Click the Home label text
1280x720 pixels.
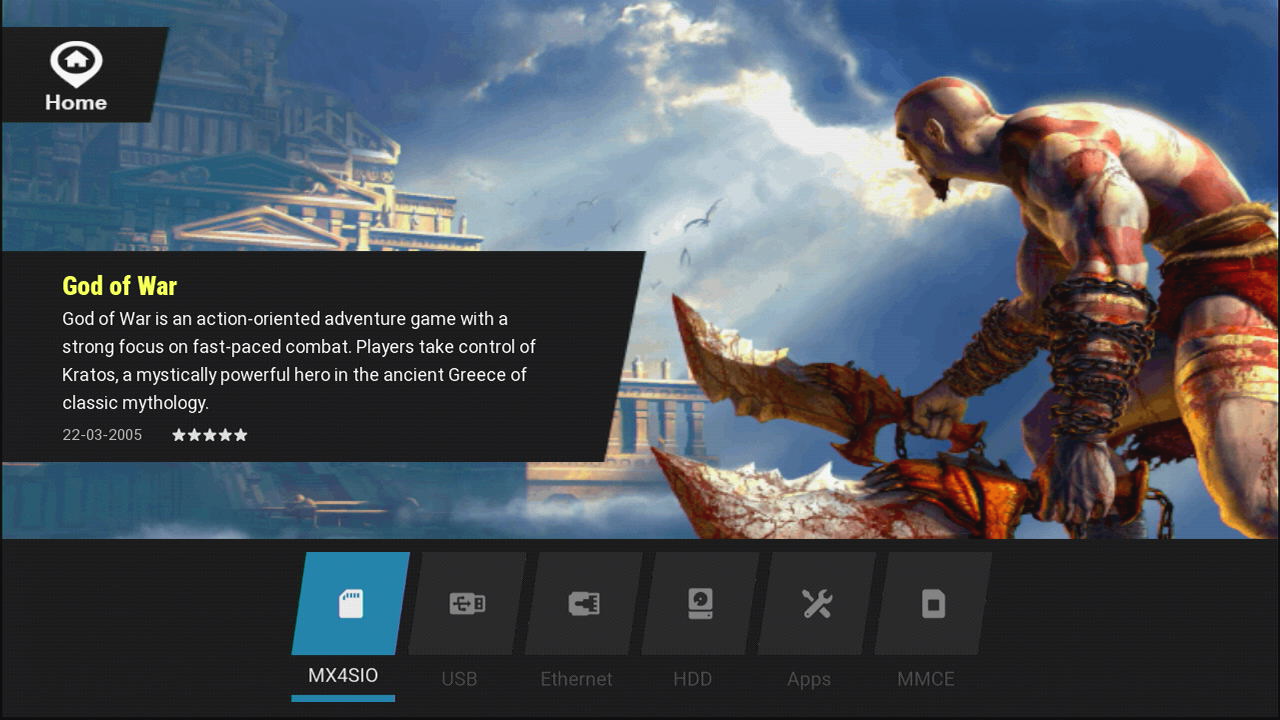coord(76,102)
